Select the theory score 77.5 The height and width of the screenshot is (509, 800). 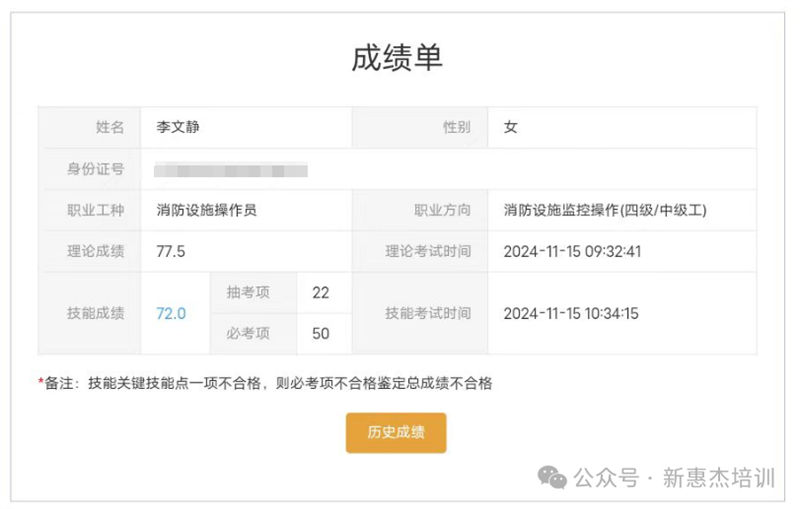(x=171, y=251)
